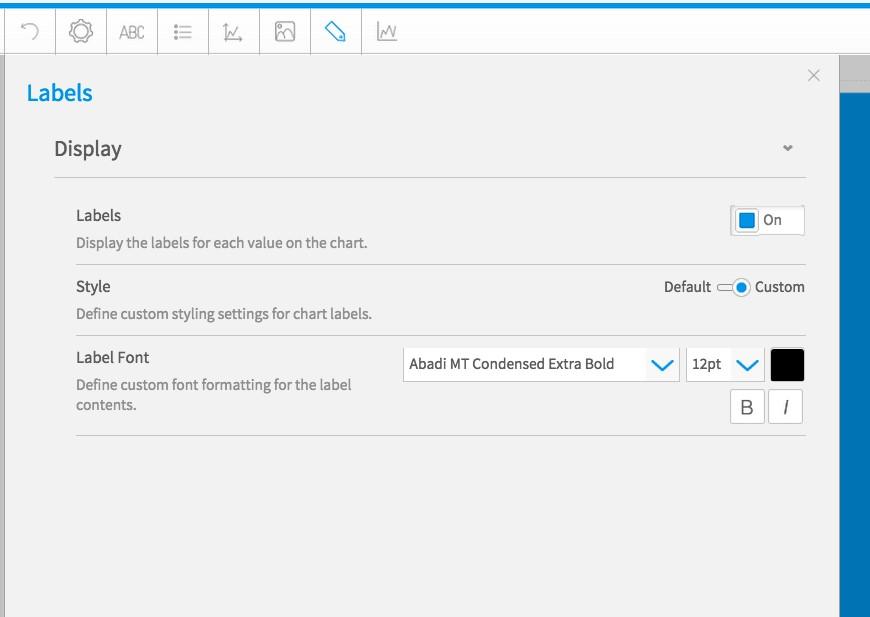The width and height of the screenshot is (870, 617).
Task: Open the gear settings icon
Action: [81, 32]
